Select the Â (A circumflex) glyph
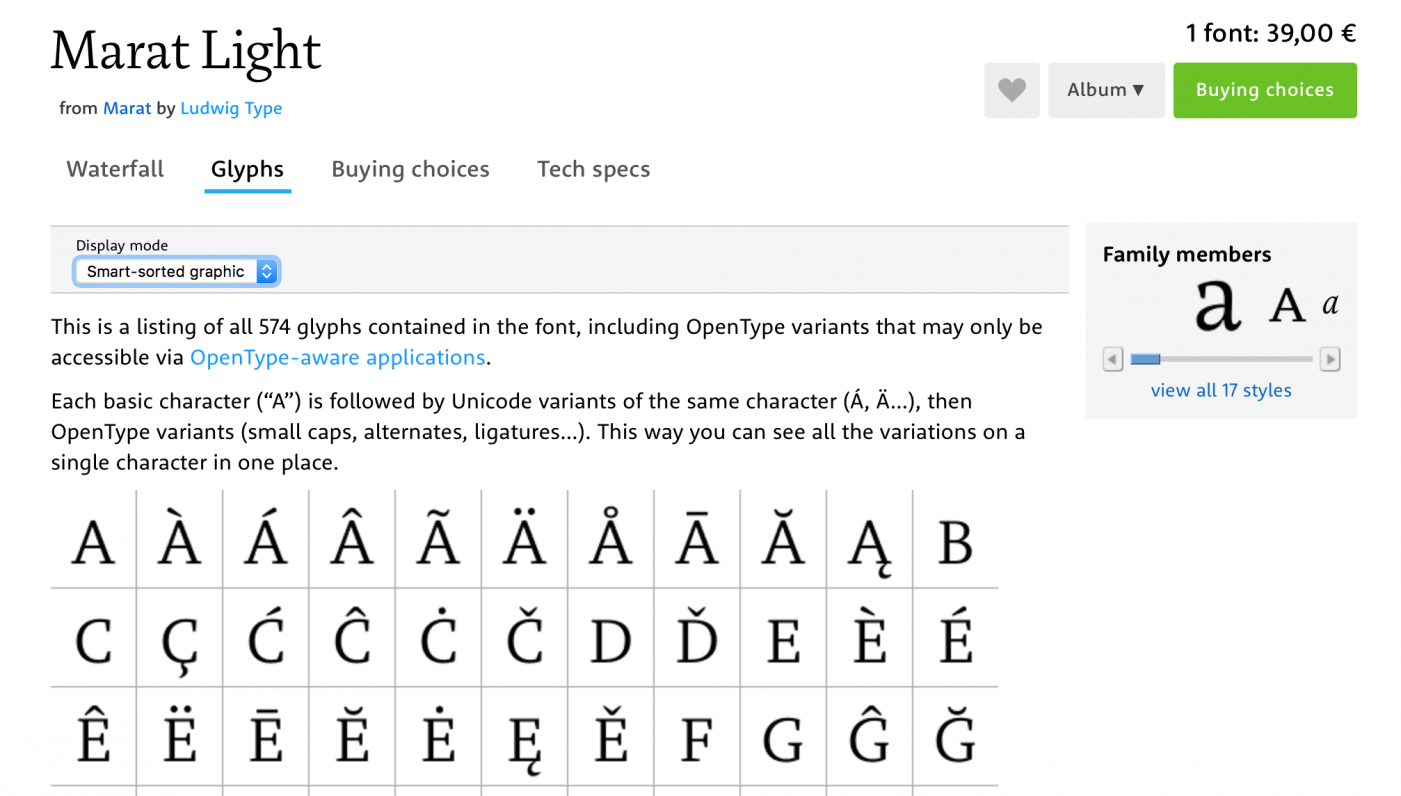 352,539
